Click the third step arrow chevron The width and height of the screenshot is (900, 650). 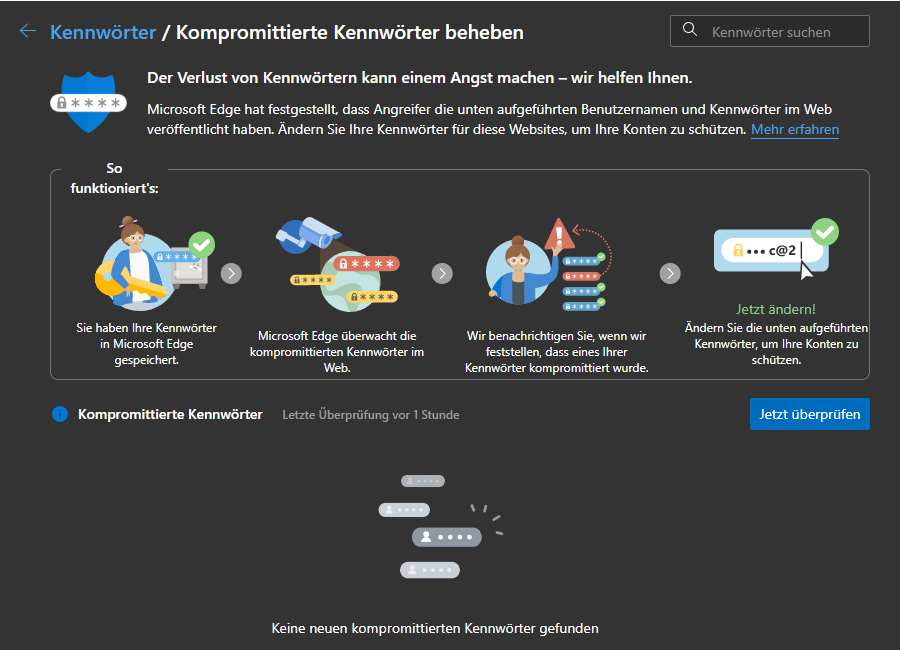click(670, 273)
